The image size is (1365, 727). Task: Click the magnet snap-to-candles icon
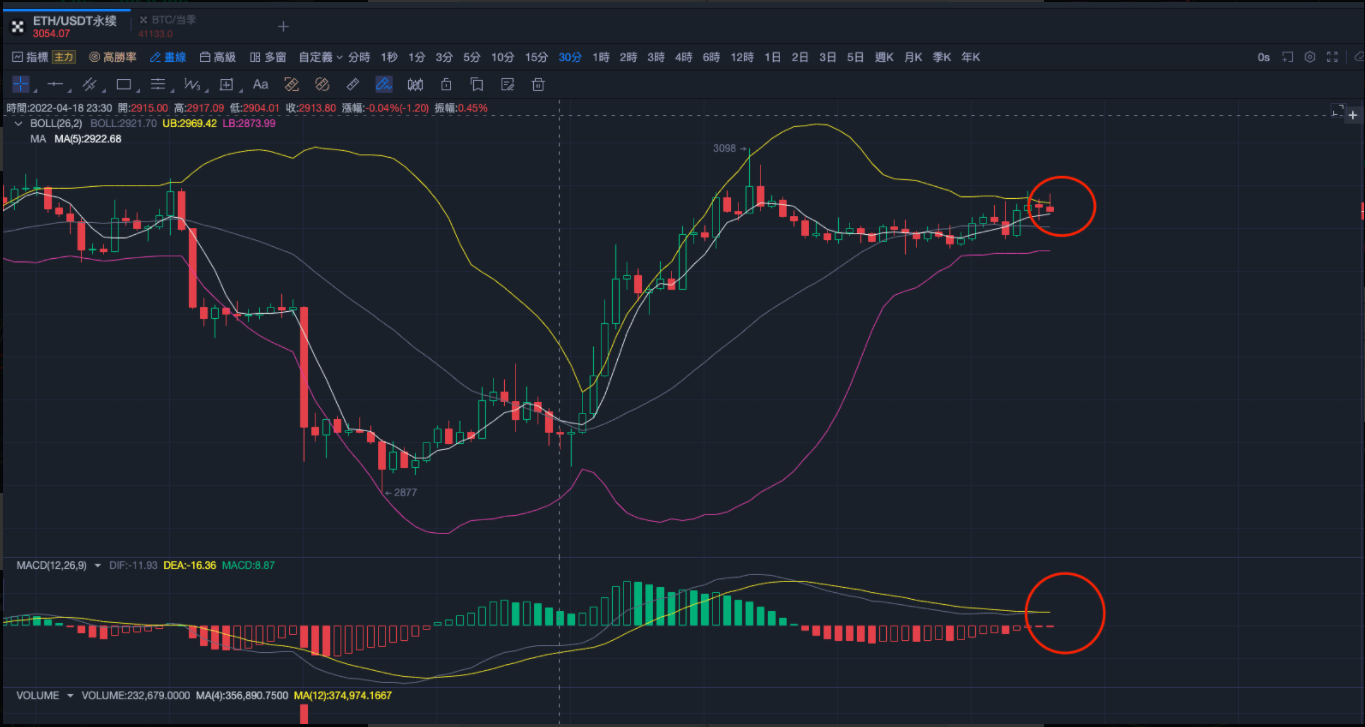tap(415, 84)
